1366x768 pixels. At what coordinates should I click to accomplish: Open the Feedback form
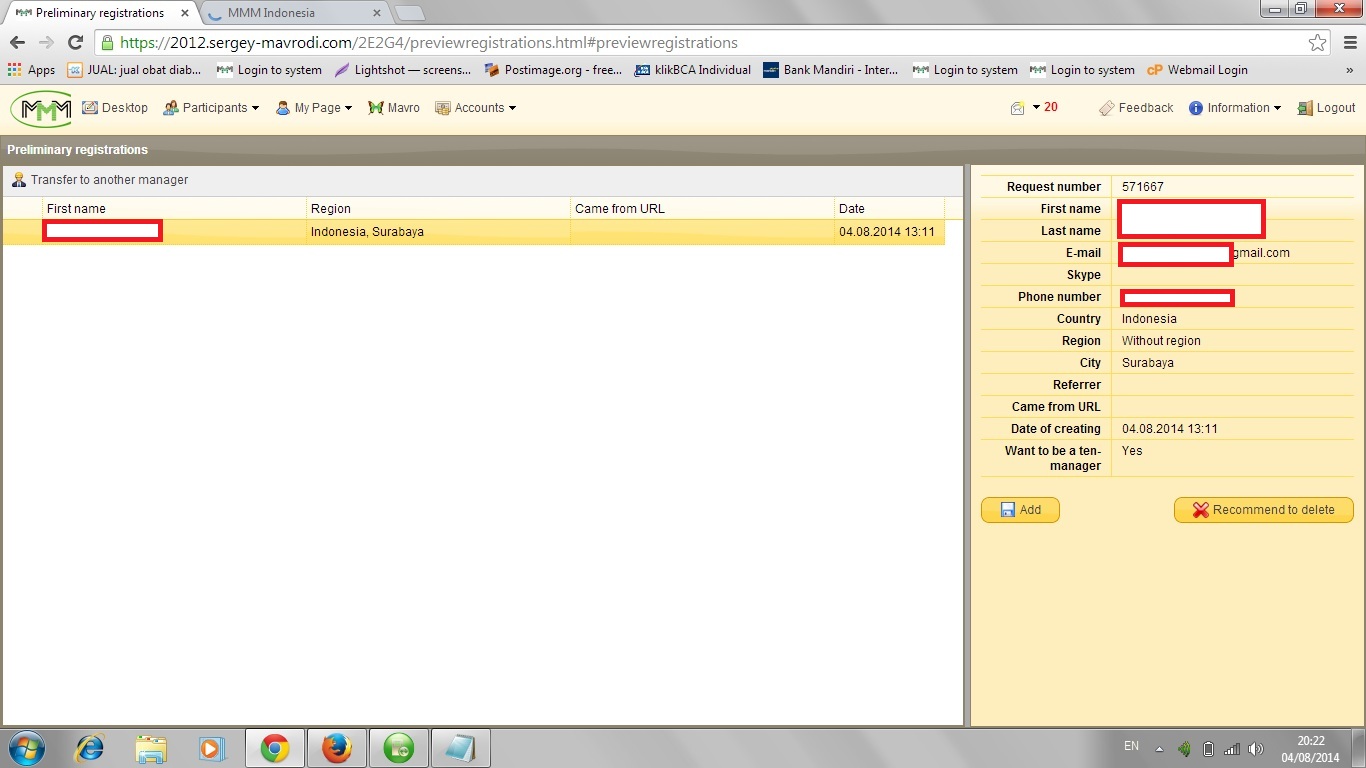[1136, 108]
